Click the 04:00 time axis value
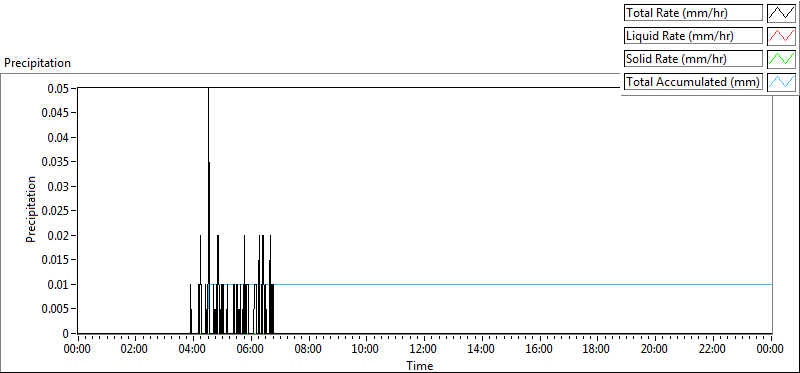 pos(192,349)
